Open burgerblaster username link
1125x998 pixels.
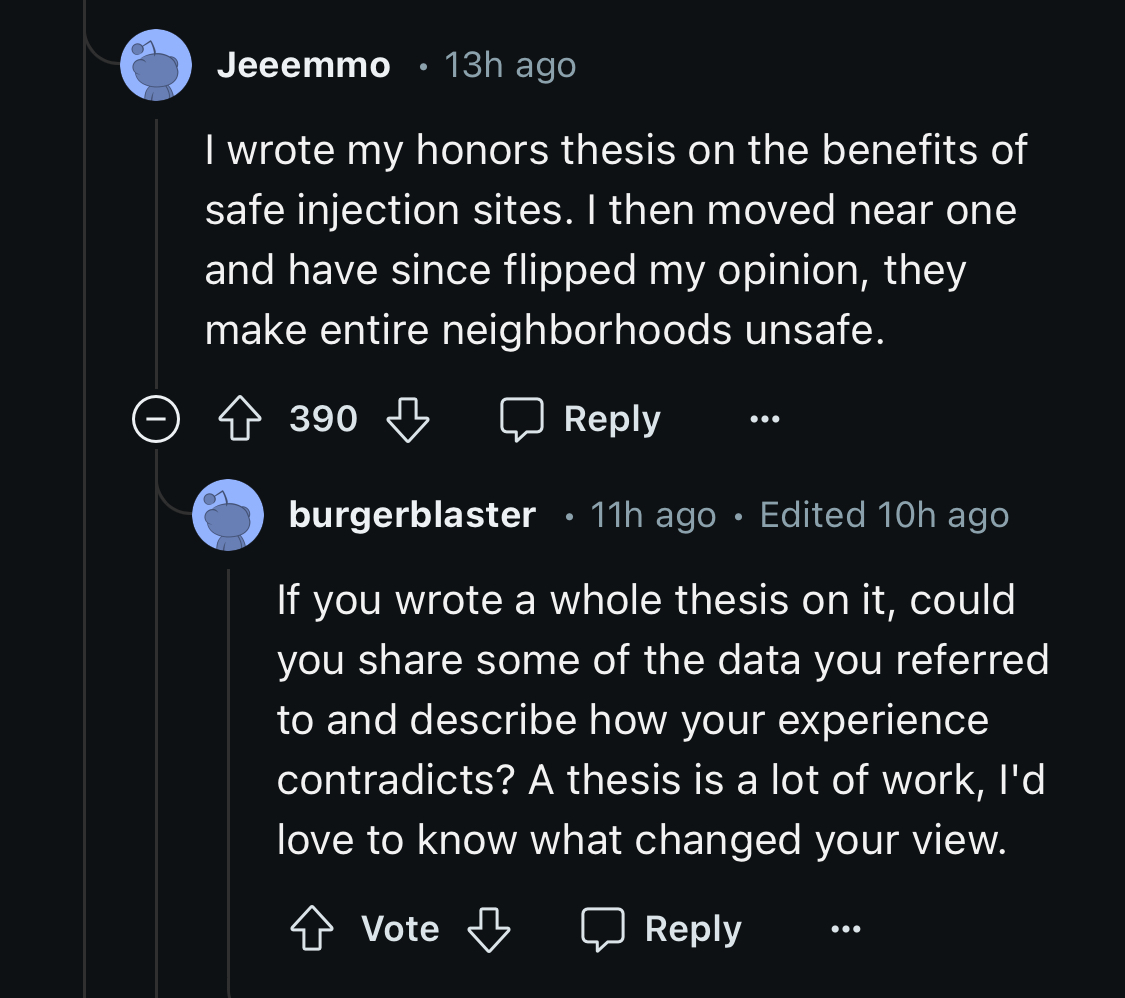click(x=413, y=515)
